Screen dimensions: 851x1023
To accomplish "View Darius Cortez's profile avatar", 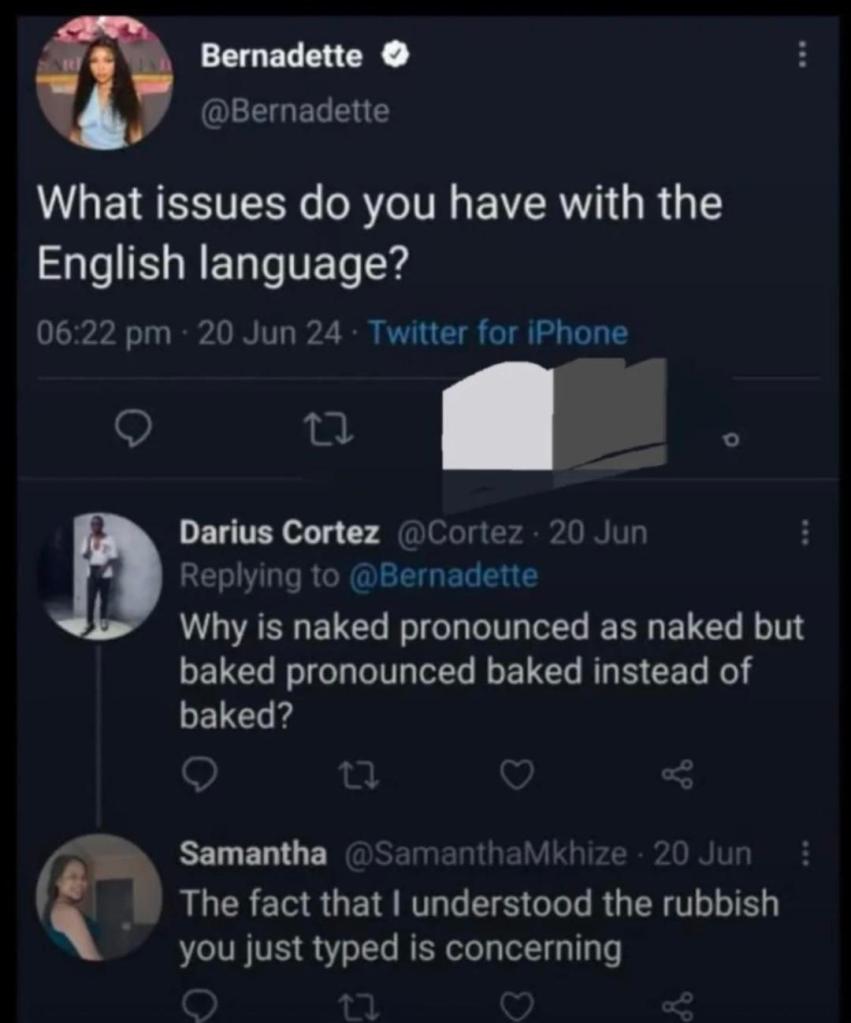I will pyautogui.click(x=98, y=575).
